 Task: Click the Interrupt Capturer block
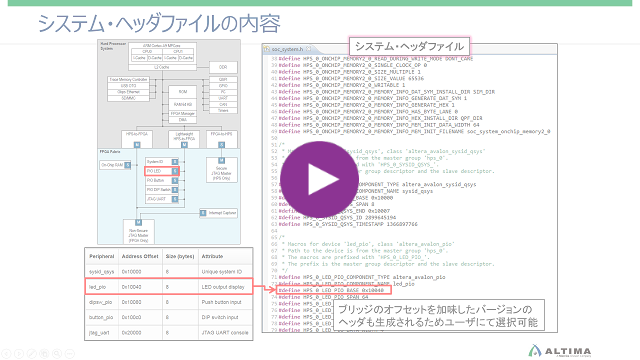click(x=218, y=213)
